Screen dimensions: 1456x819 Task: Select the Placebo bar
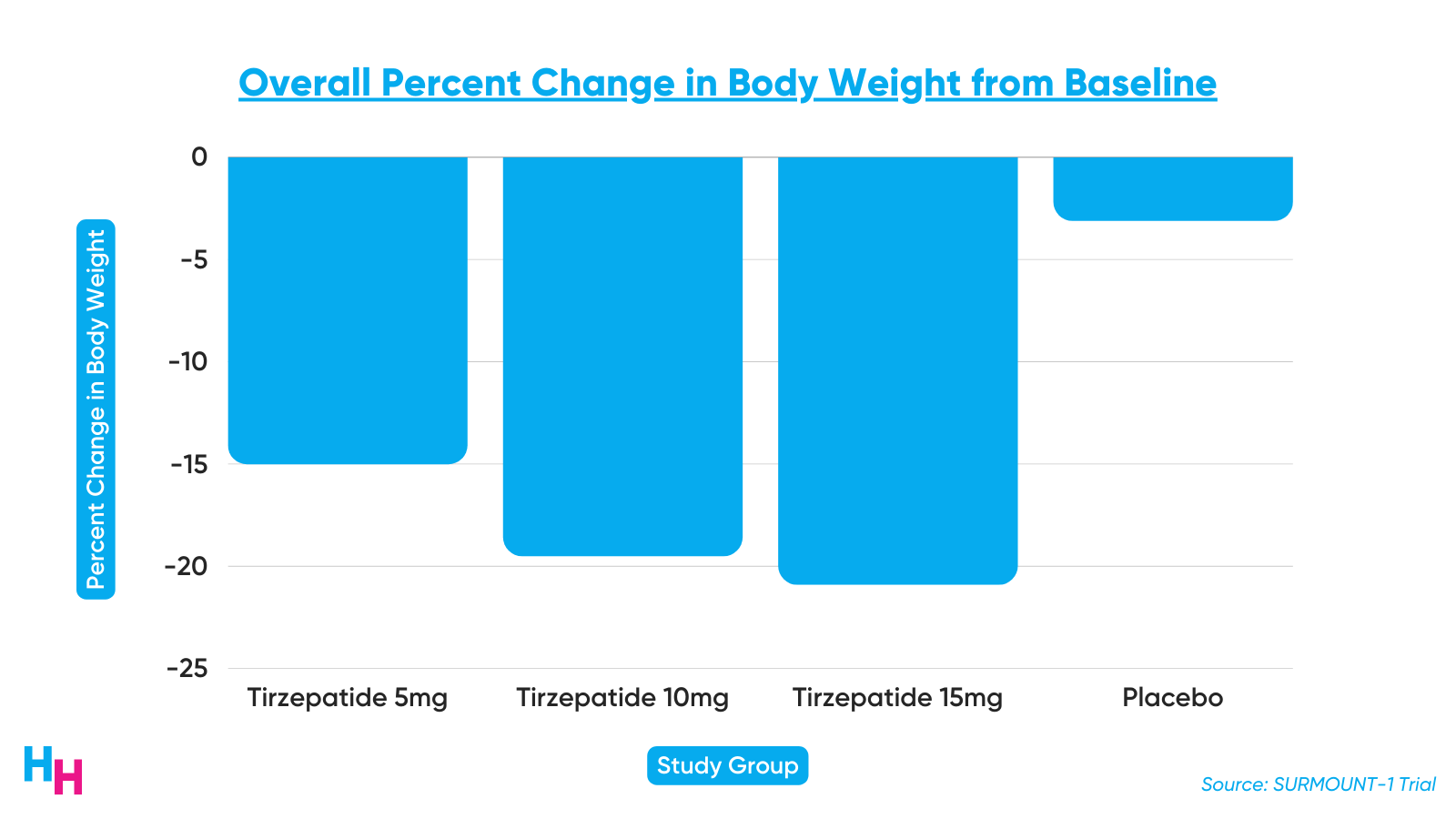pyautogui.click(x=1172, y=188)
